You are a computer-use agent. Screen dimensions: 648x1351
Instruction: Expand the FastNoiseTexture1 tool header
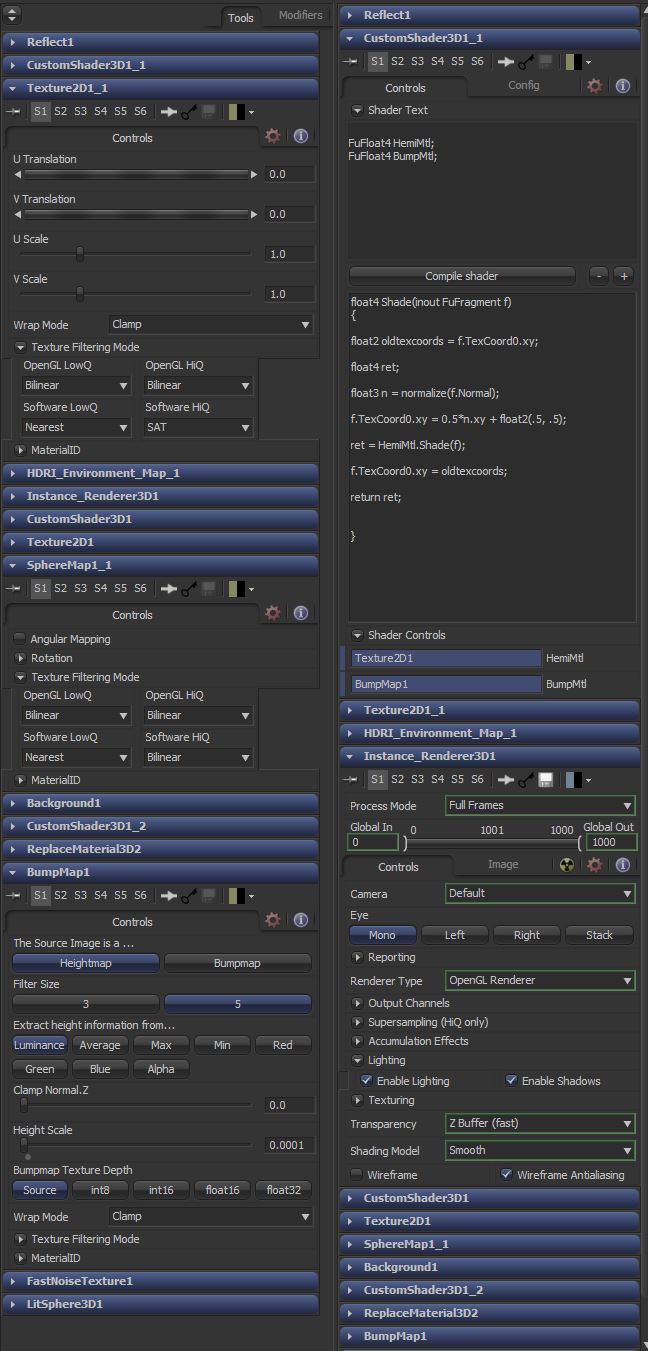pos(160,1281)
